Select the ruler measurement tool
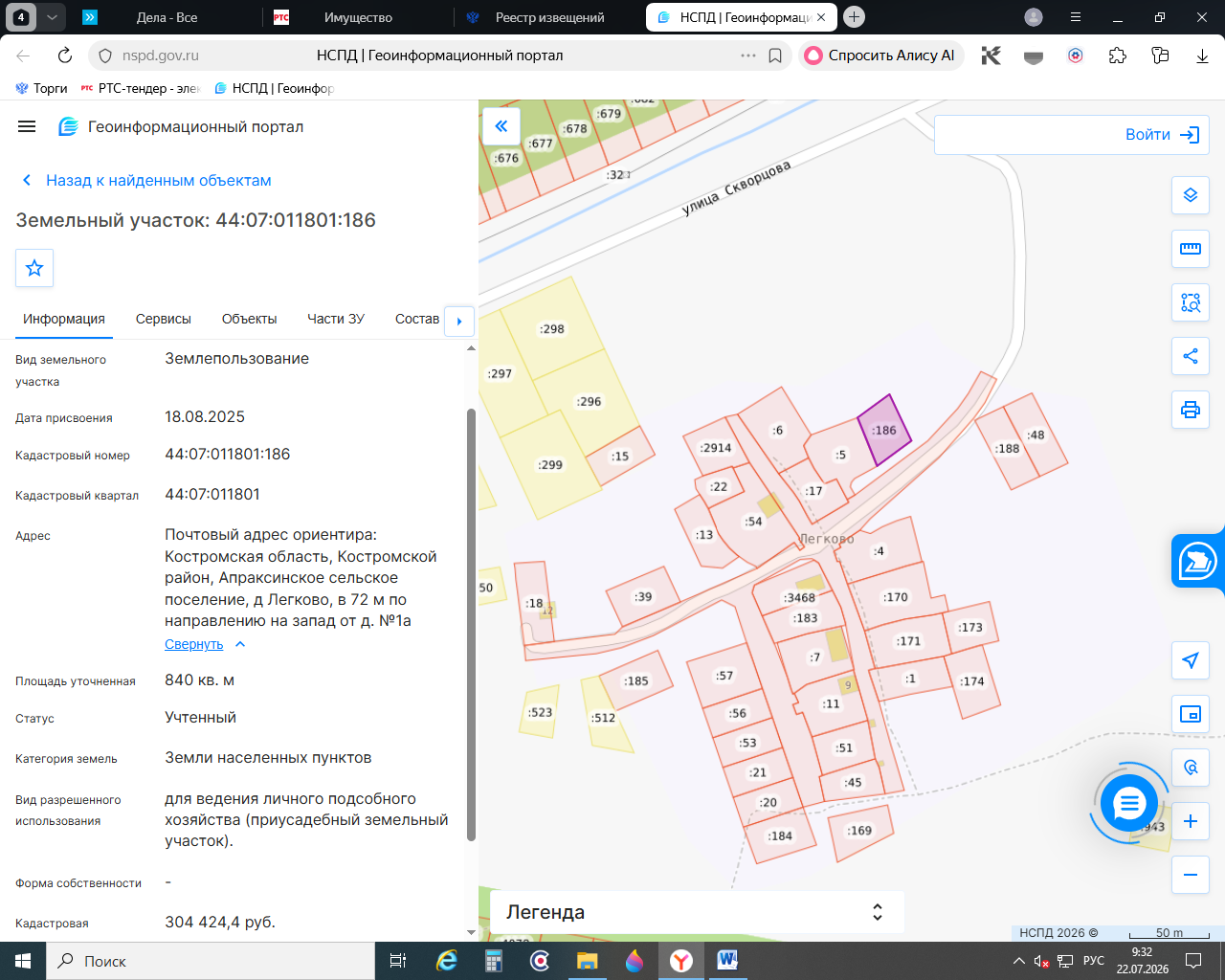The height and width of the screenshot is (980, 1225). [1191, 249]
